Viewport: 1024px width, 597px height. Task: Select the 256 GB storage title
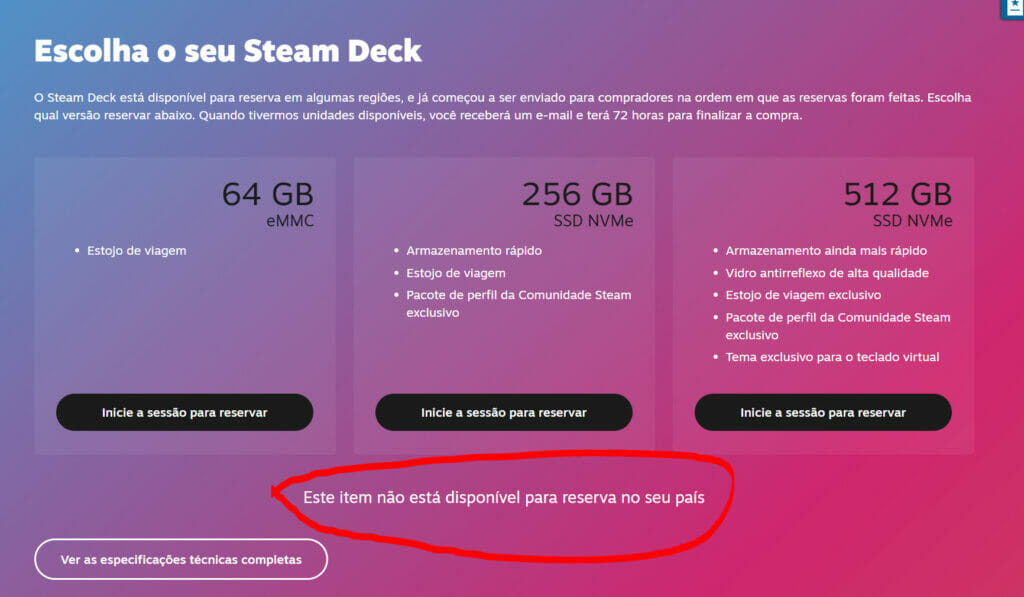coord(577,194)
